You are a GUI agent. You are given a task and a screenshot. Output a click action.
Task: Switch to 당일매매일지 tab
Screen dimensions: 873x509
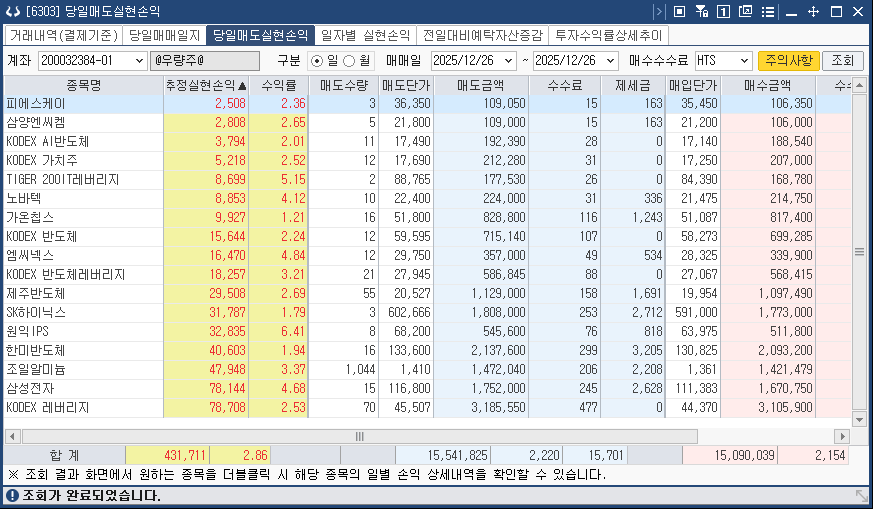[164, 35]
